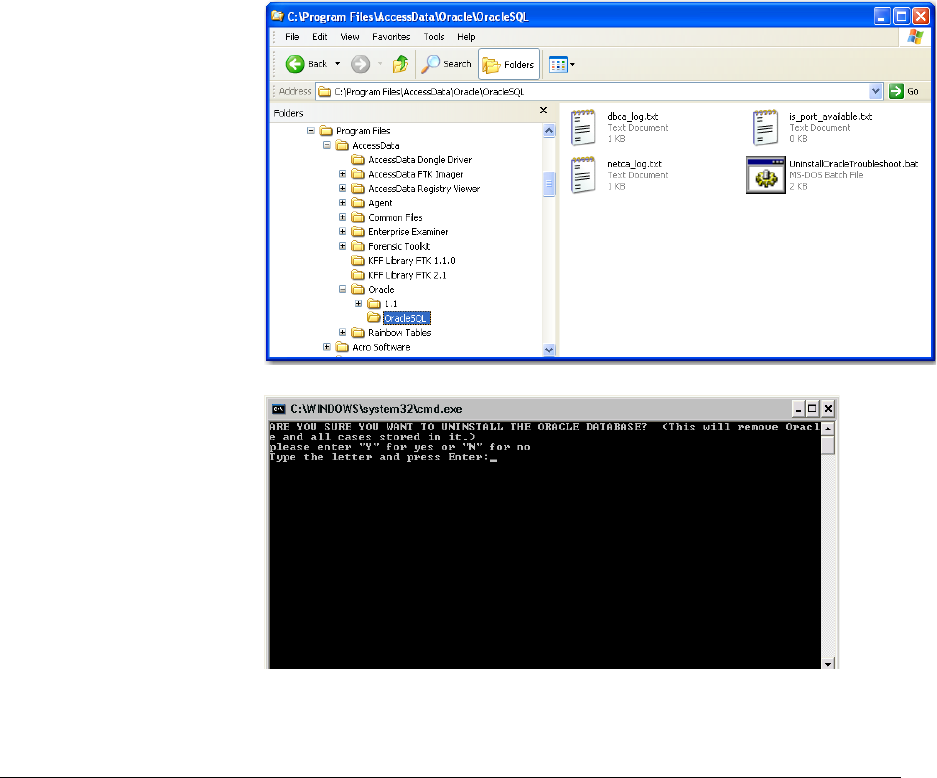Expand the Acro Software node
This screenshot has width=937, height=778.
point(327,347)
